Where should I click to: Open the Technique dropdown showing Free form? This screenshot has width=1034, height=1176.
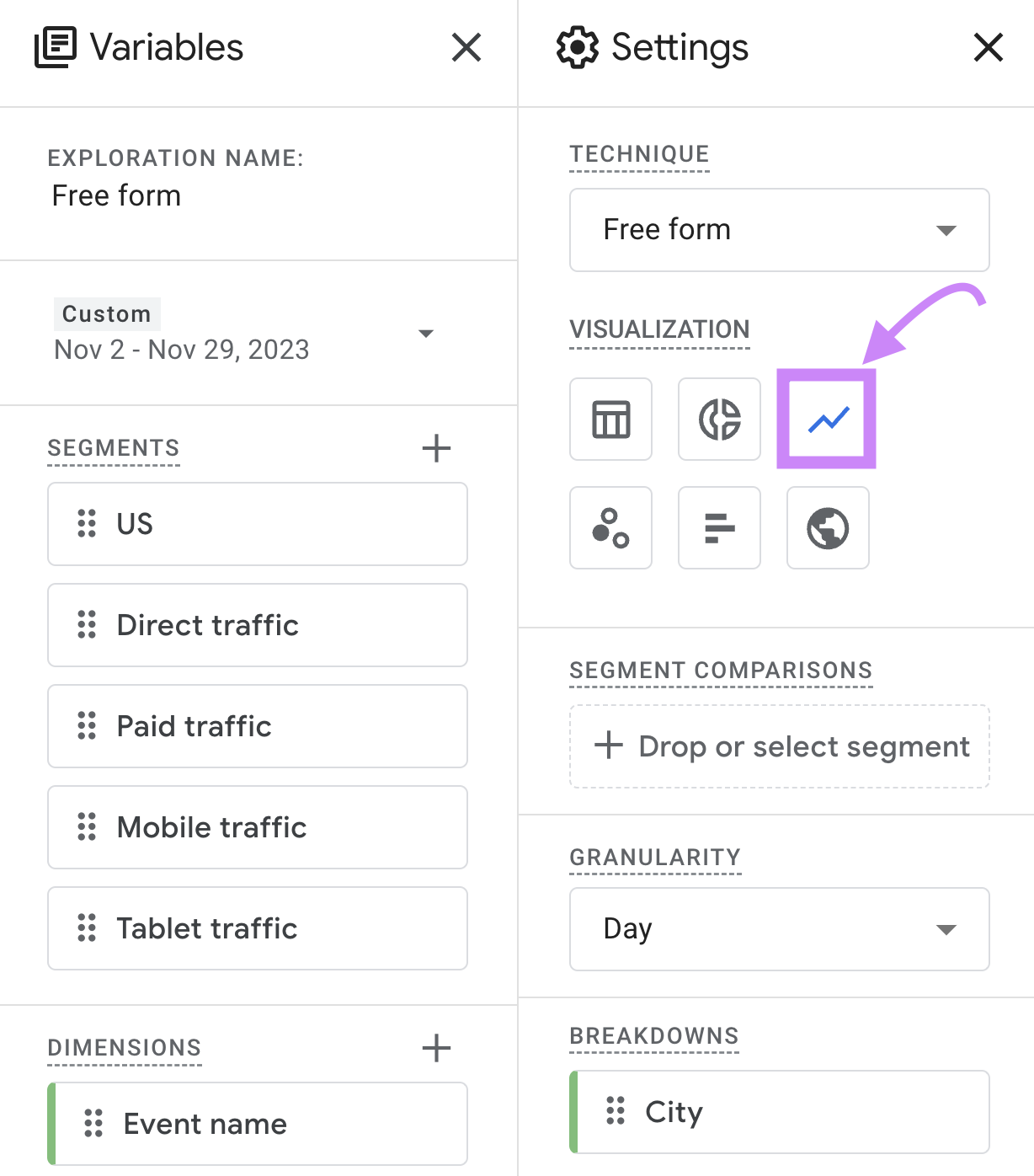coord(778,230)
